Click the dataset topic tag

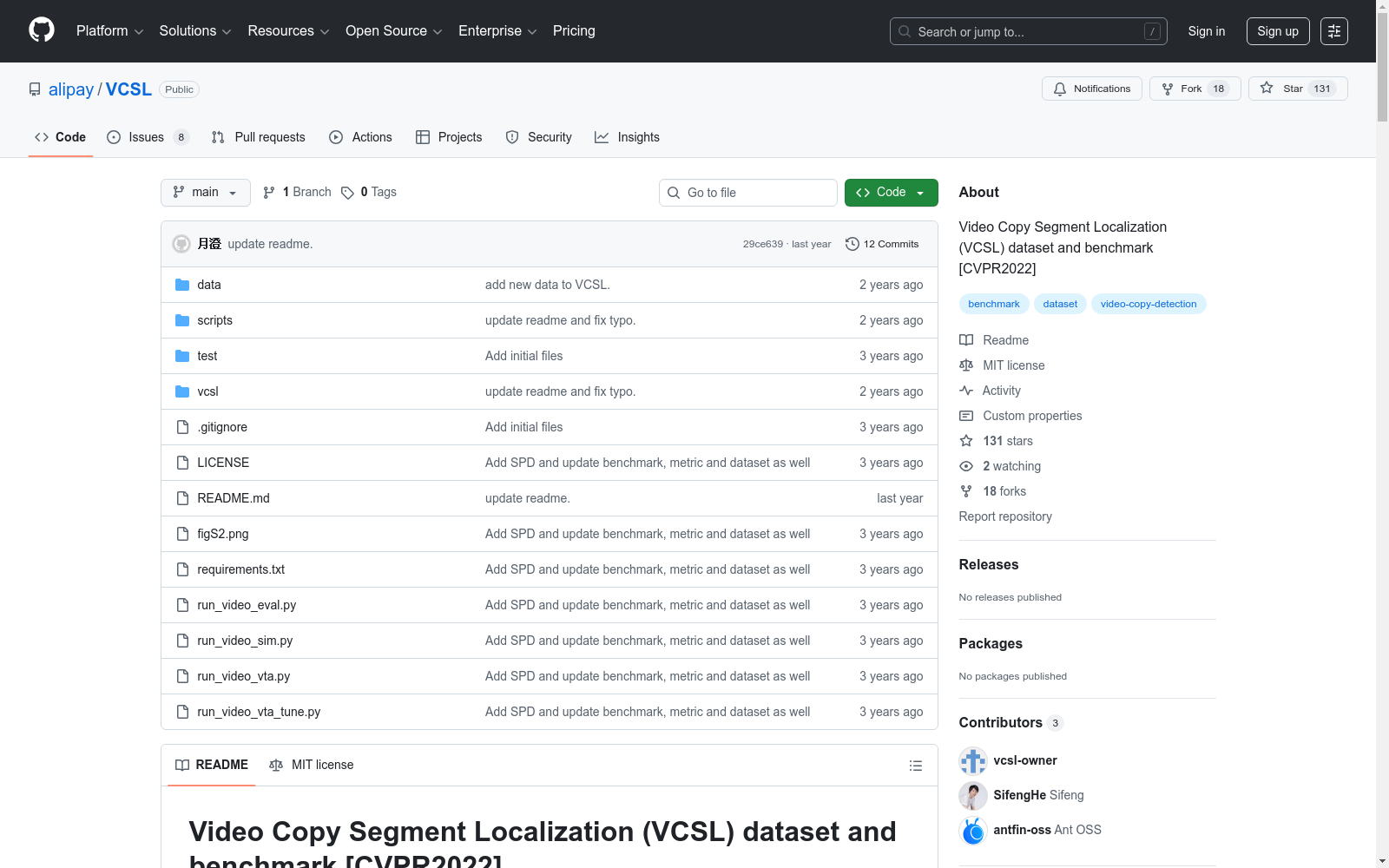(1060, 304)
